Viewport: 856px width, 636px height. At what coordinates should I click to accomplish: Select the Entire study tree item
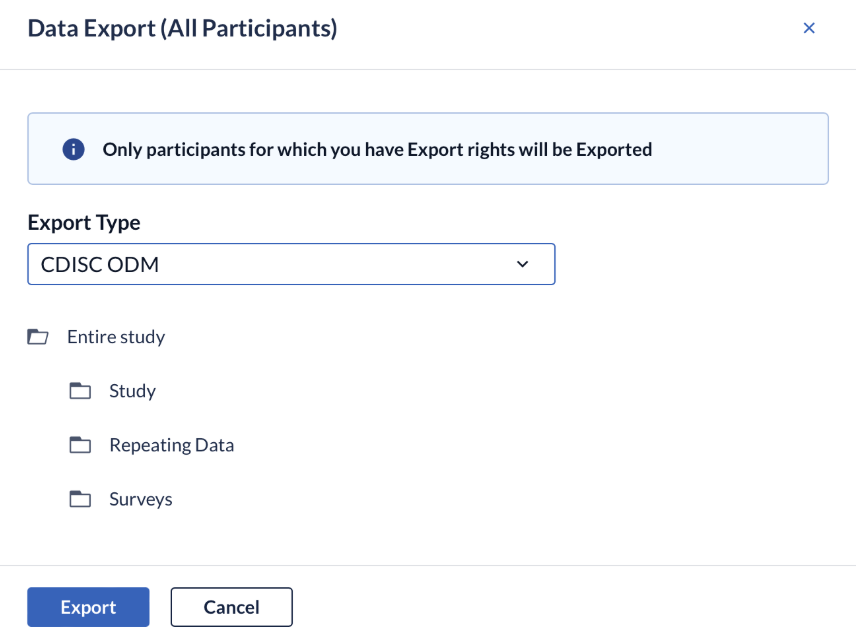[116, 337]
